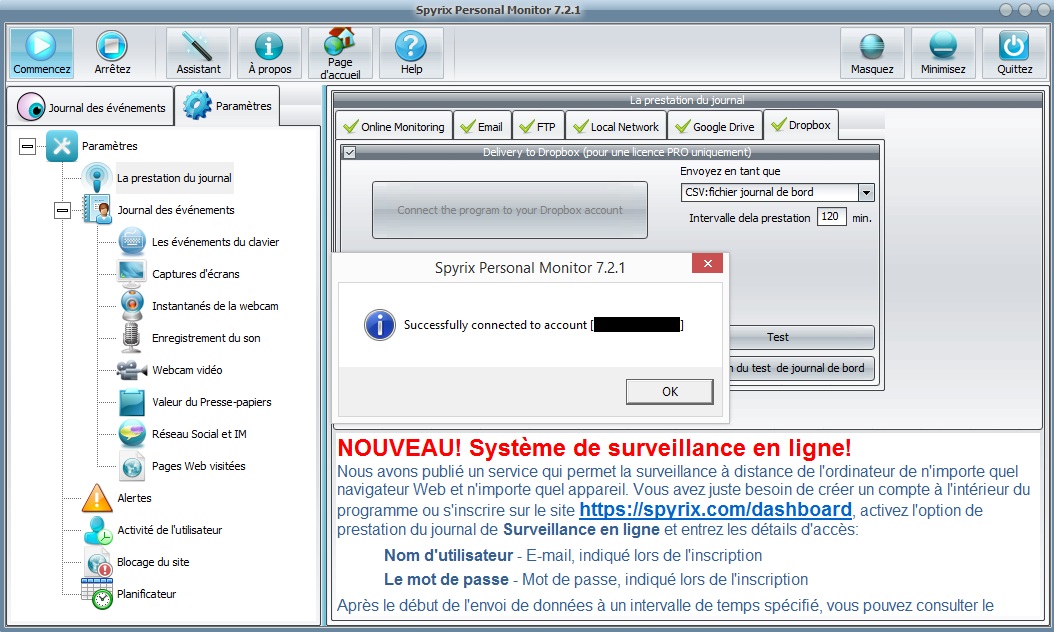Click the Test button

click(801, 337)
